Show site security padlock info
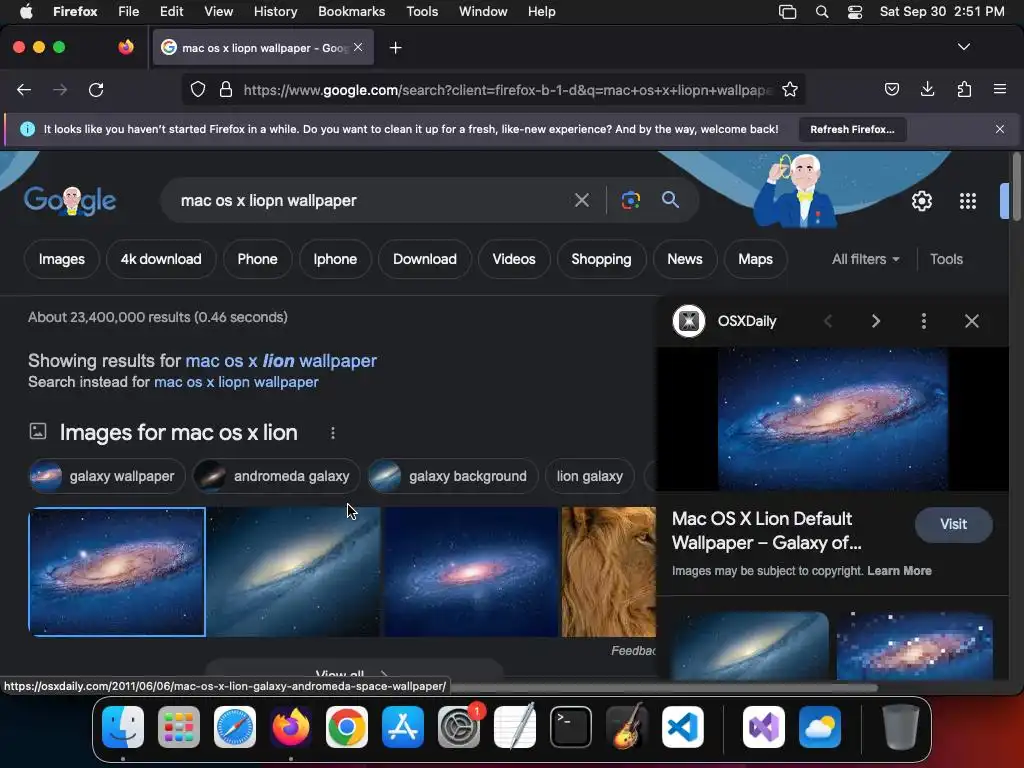The image size is (1024, 768). (226, 89)
